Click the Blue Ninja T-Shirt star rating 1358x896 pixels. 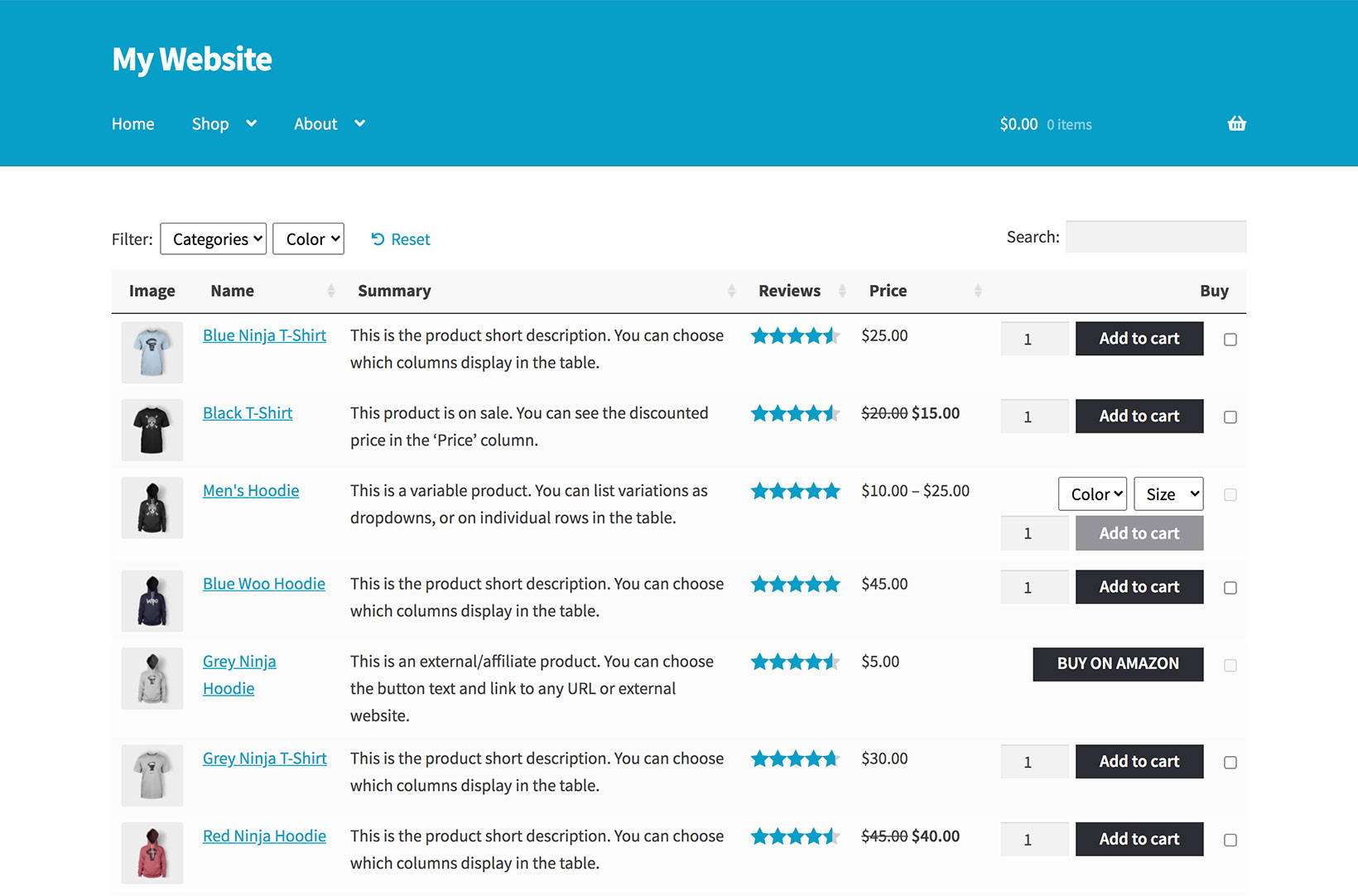tap(795, 335)
